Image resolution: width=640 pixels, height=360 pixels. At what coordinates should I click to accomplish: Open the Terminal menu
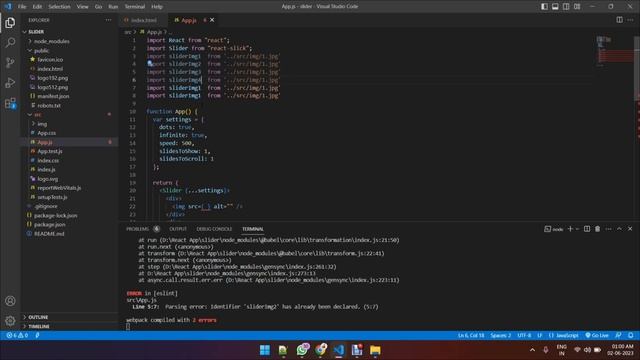pyautogui.click(x=135, y=7)
